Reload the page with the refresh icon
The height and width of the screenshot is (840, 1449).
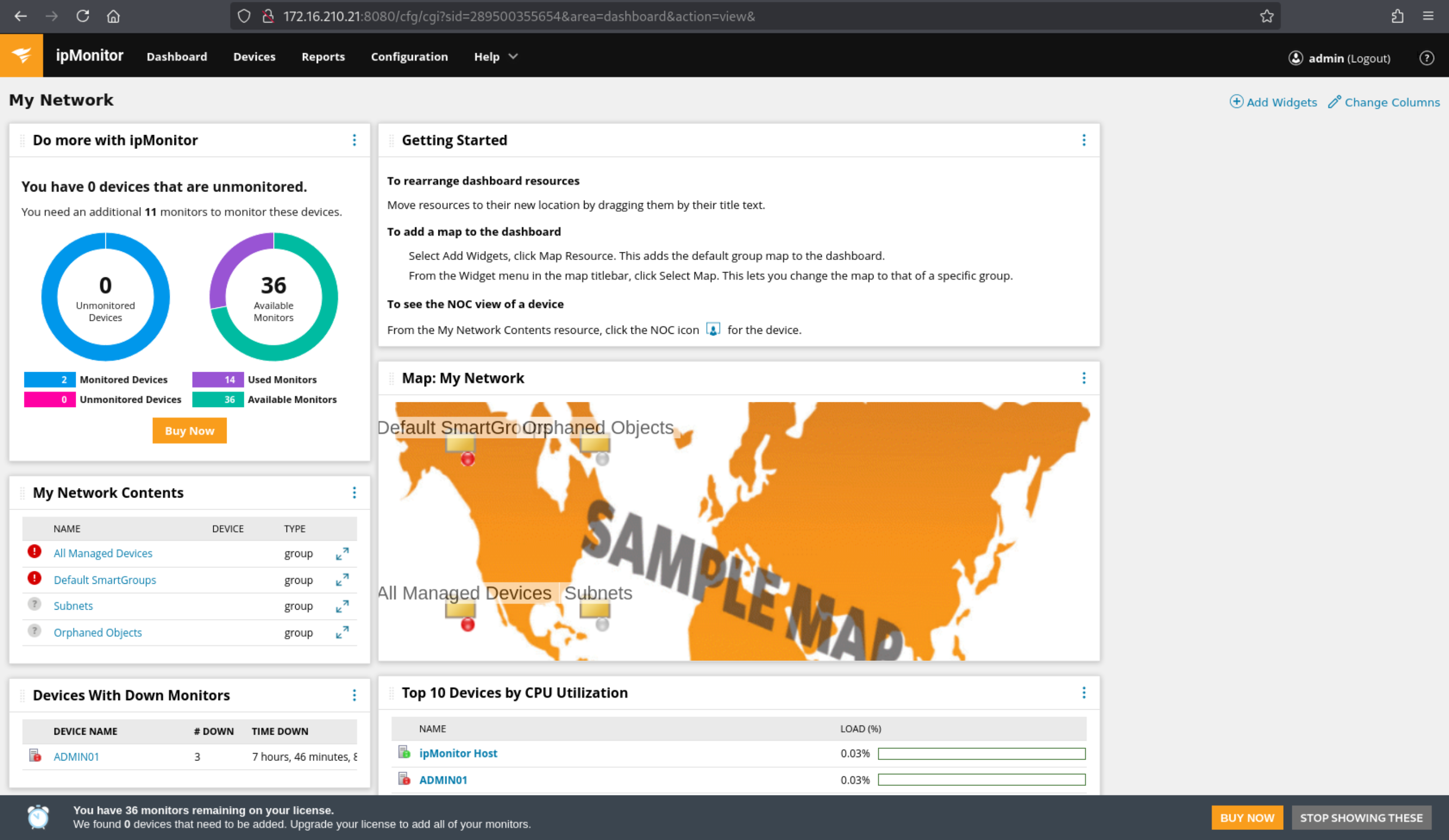(83, 16)
